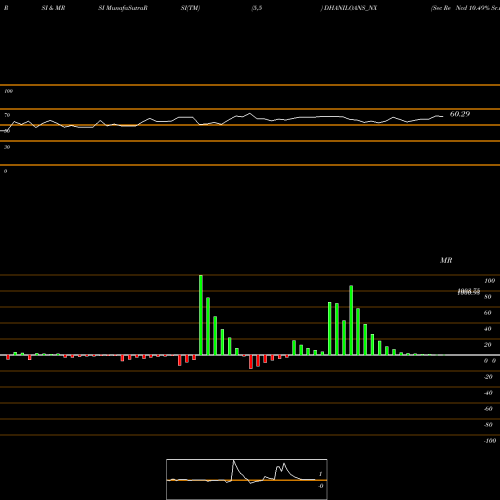Click the 100 axis label of MR panel
This screenshot has width=500, height=500.
489,281
